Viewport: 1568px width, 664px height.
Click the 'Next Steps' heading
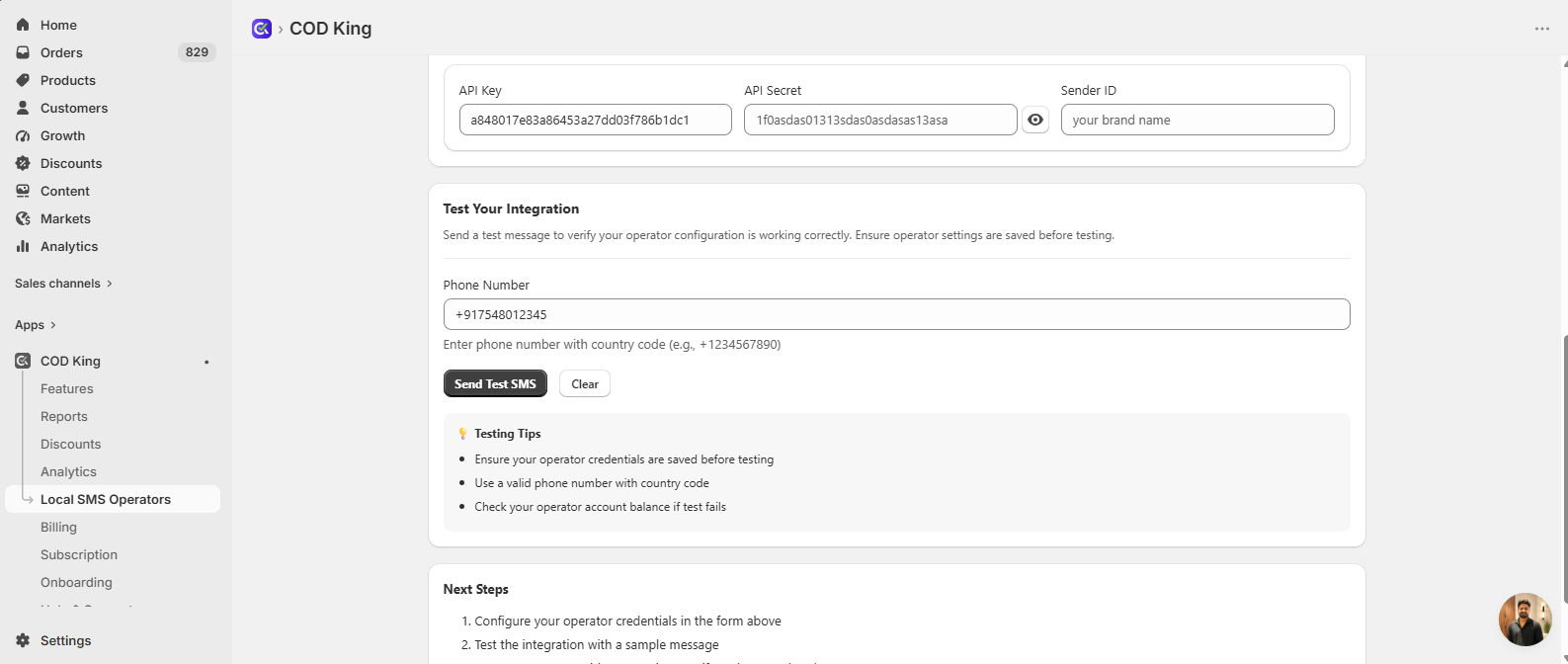coord(476,589)
